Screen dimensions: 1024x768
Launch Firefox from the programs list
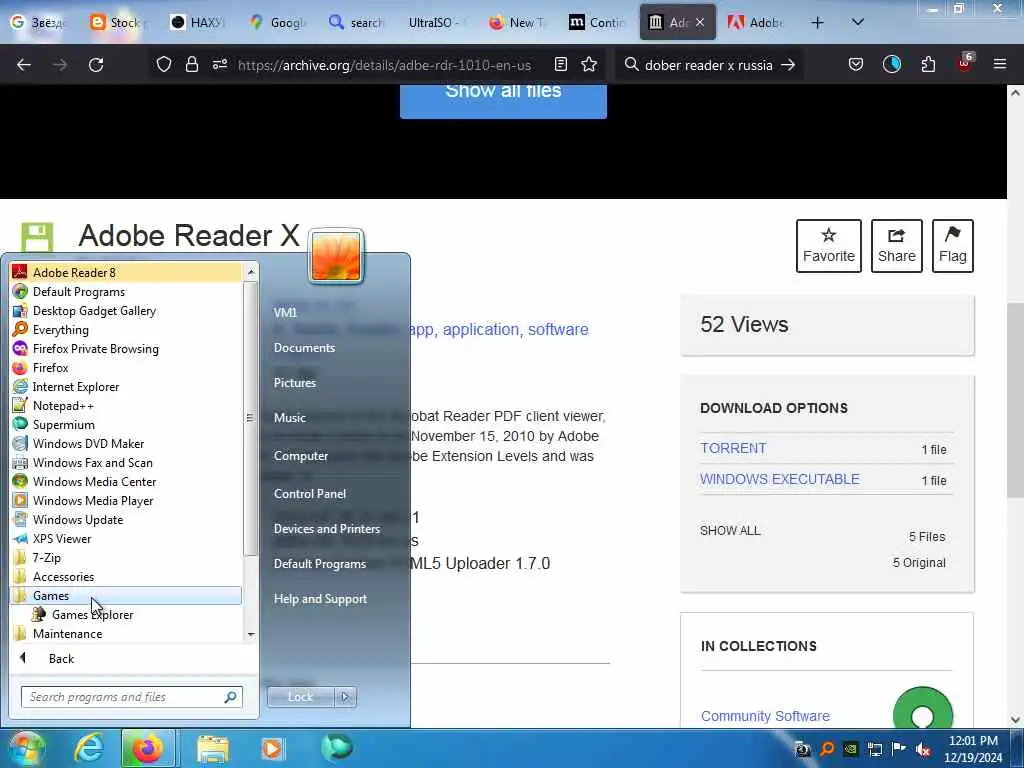[x=125, y=367]
